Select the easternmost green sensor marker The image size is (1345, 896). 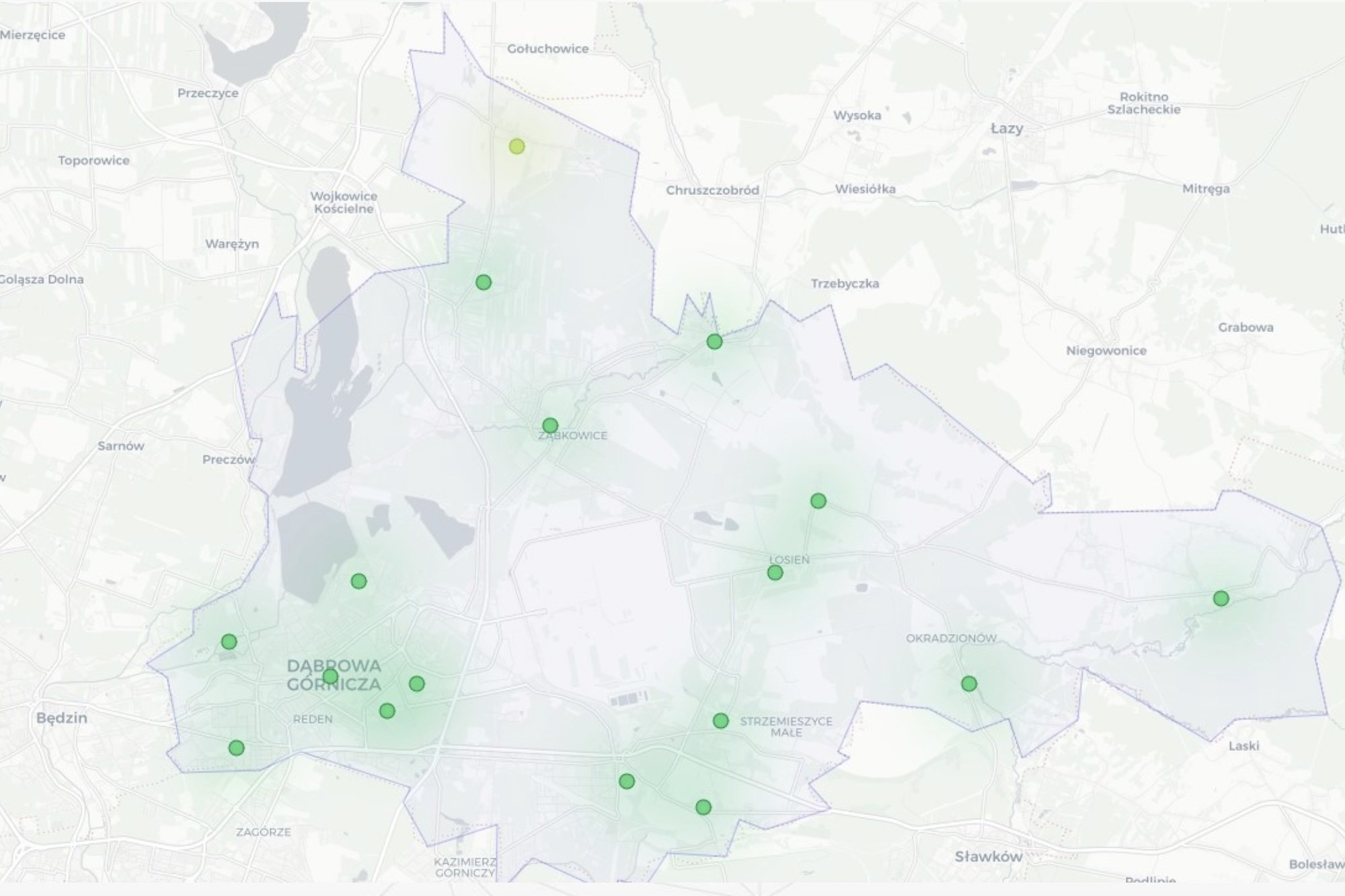pyautogui.click(x=1221, y=598)
